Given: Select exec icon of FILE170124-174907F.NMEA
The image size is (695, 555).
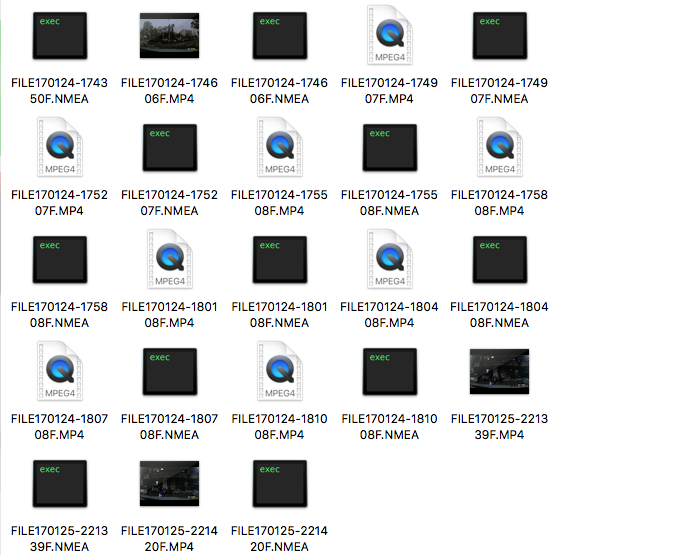Looking at the screenshot, I should click(x=500, y=35).
